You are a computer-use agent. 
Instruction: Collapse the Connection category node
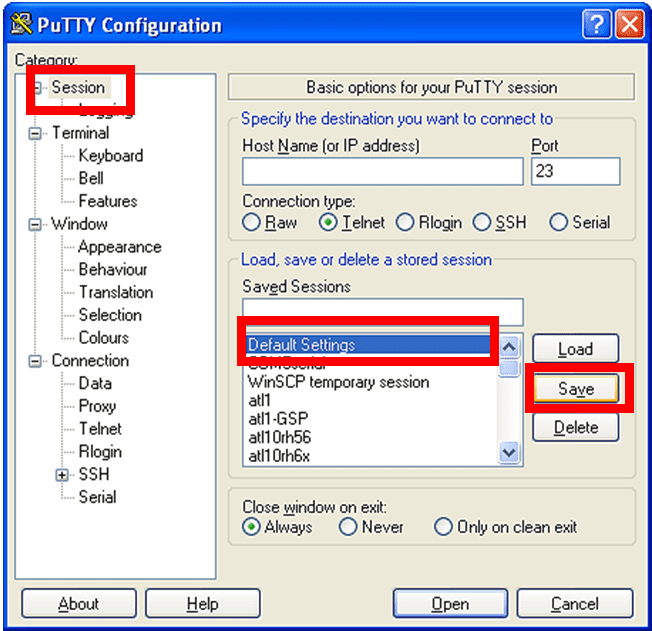(36, 361)
